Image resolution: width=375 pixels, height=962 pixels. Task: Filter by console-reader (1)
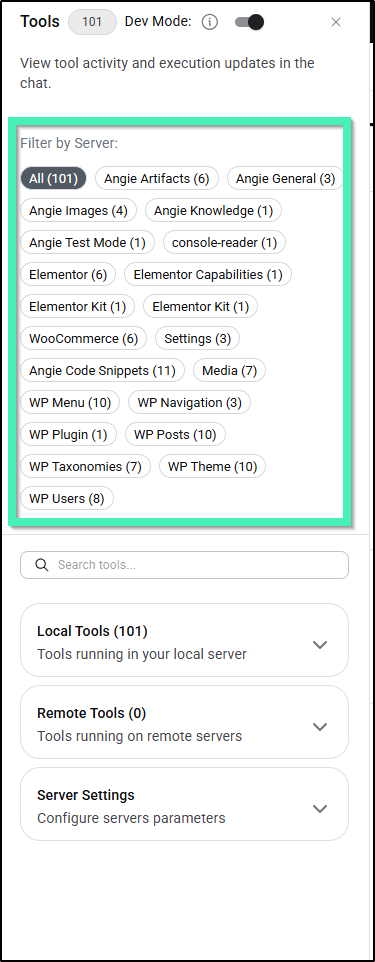click(x=225, y=242)
